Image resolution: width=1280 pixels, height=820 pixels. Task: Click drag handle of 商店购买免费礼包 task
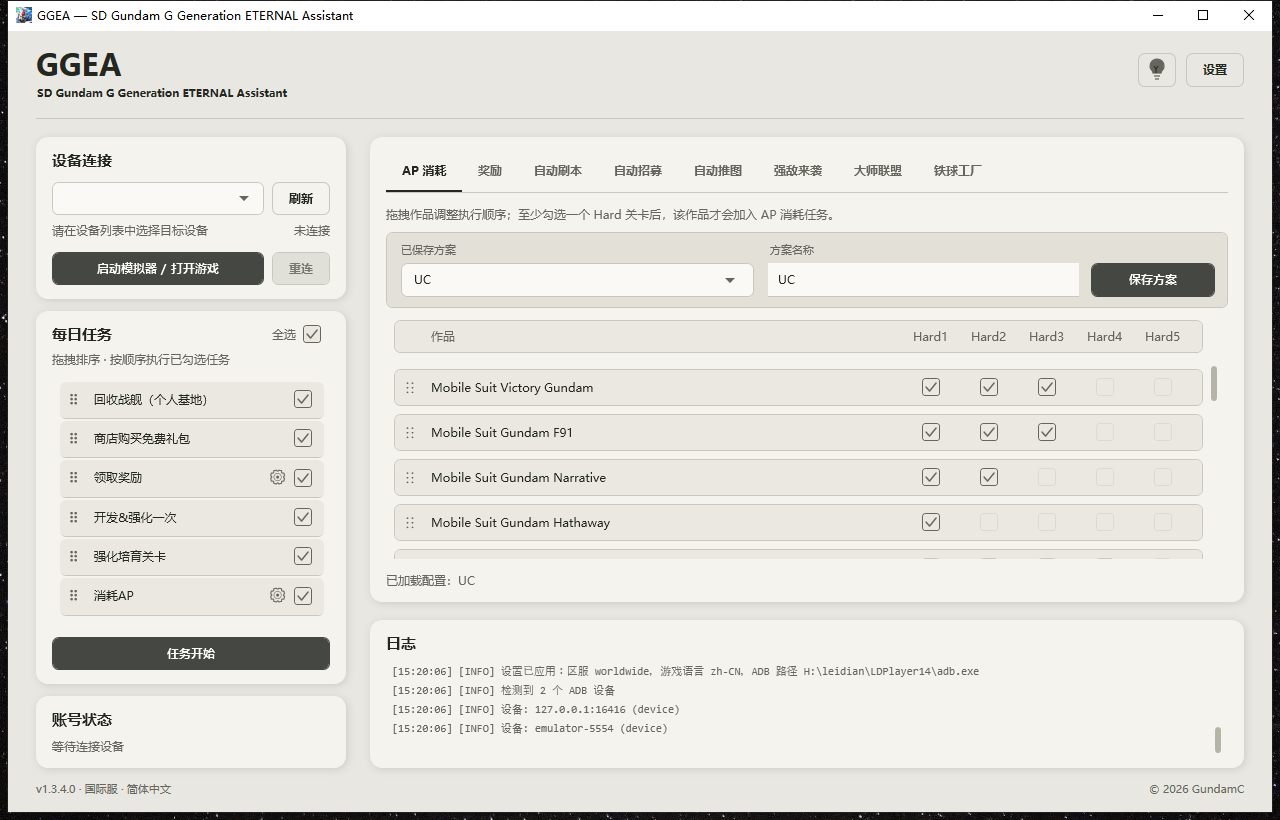(x=73, y=439)
